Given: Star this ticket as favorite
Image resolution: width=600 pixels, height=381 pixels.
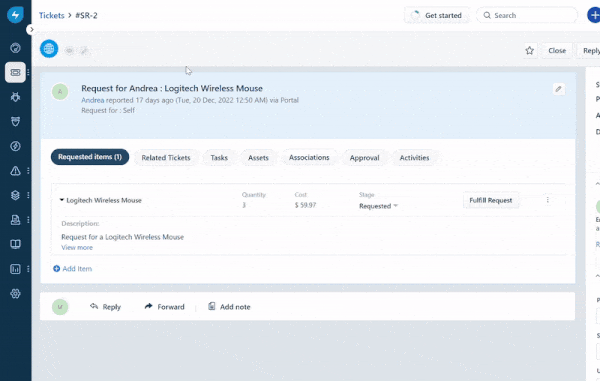Looking at the screenshot, I should coord(530,50).
